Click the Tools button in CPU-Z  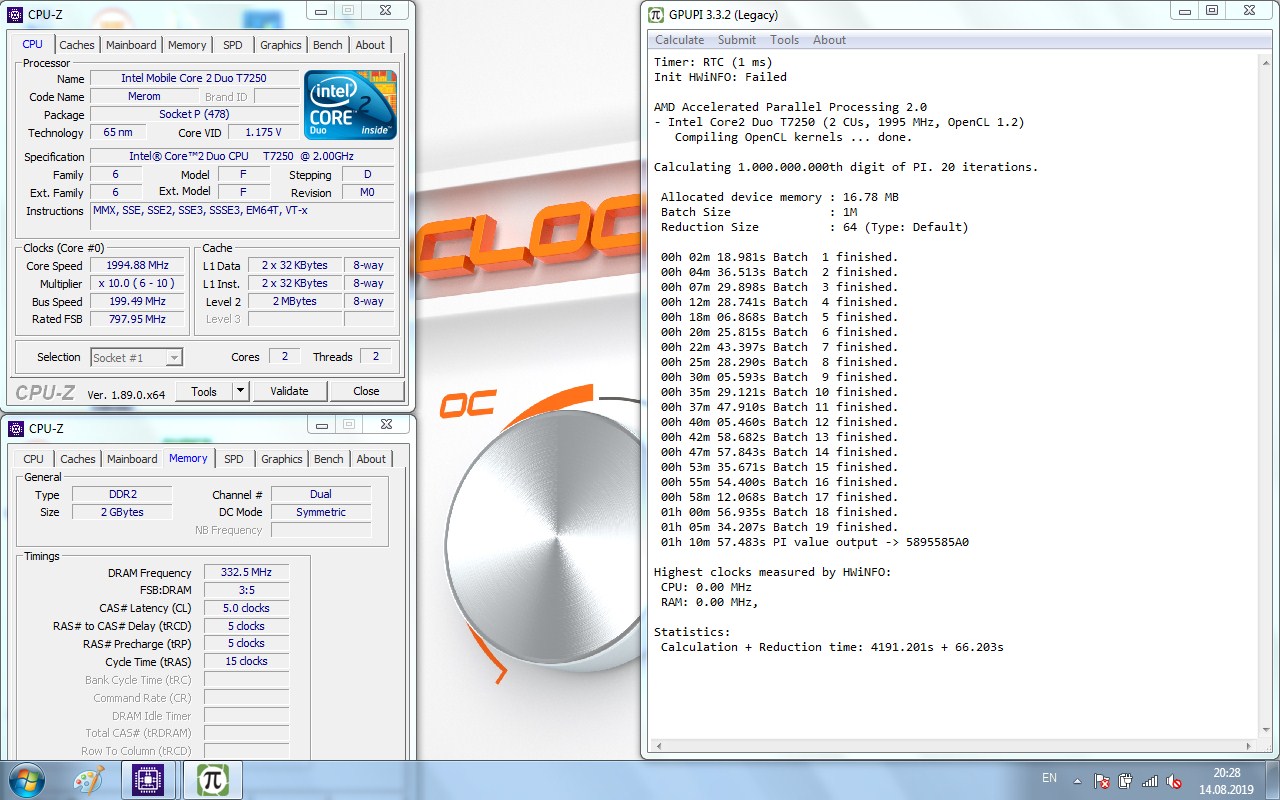coord(204,391)
